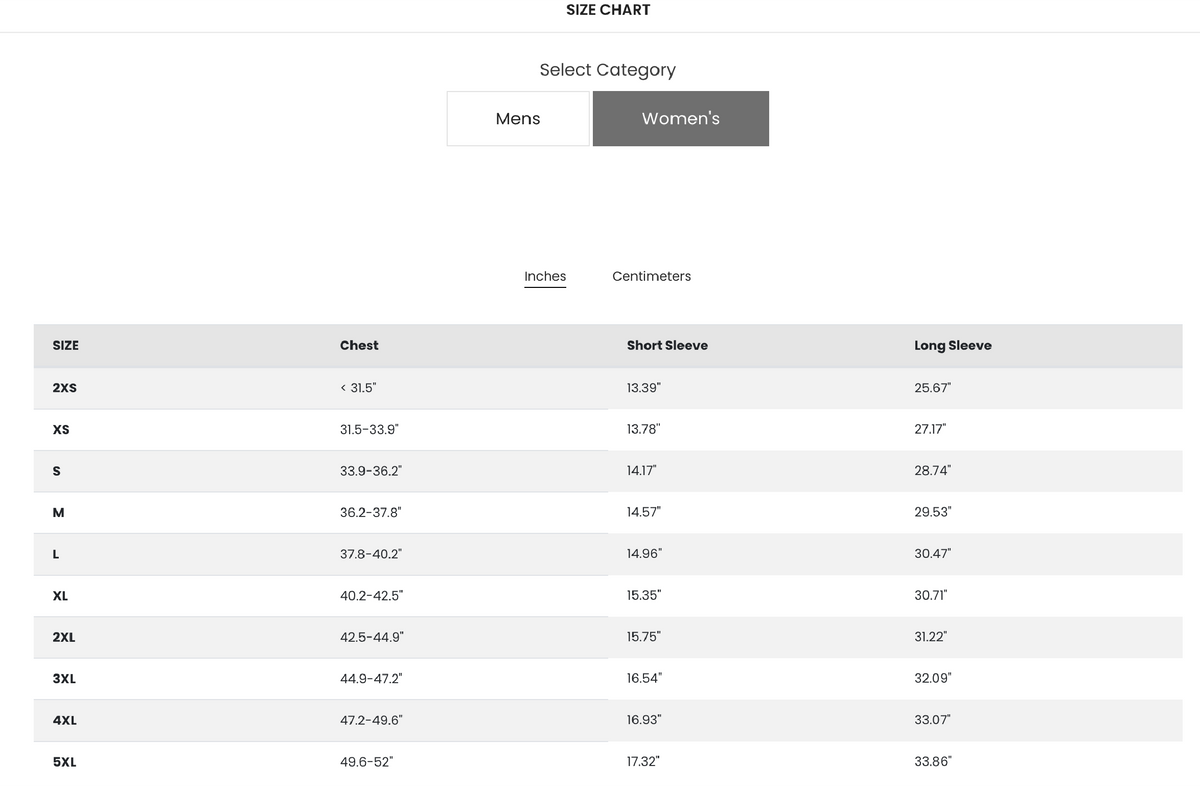Click the 2XS size row label

point(64,387)
